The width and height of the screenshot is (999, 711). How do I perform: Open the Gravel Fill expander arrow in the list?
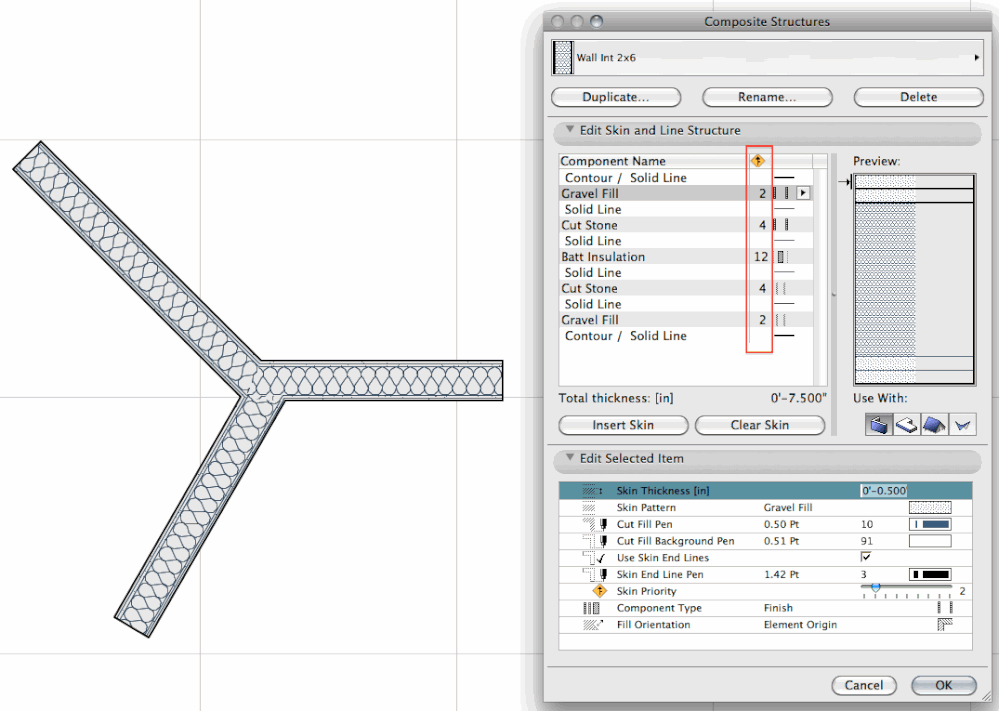tap(803, 192)
